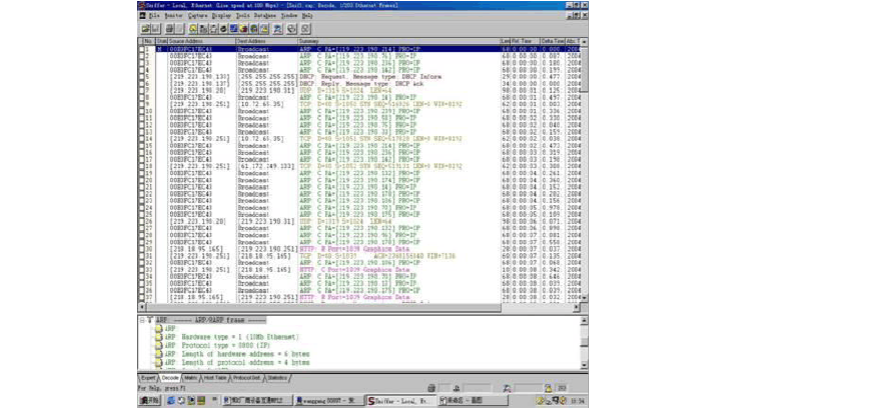Open the Tools menu

(243, 16)
